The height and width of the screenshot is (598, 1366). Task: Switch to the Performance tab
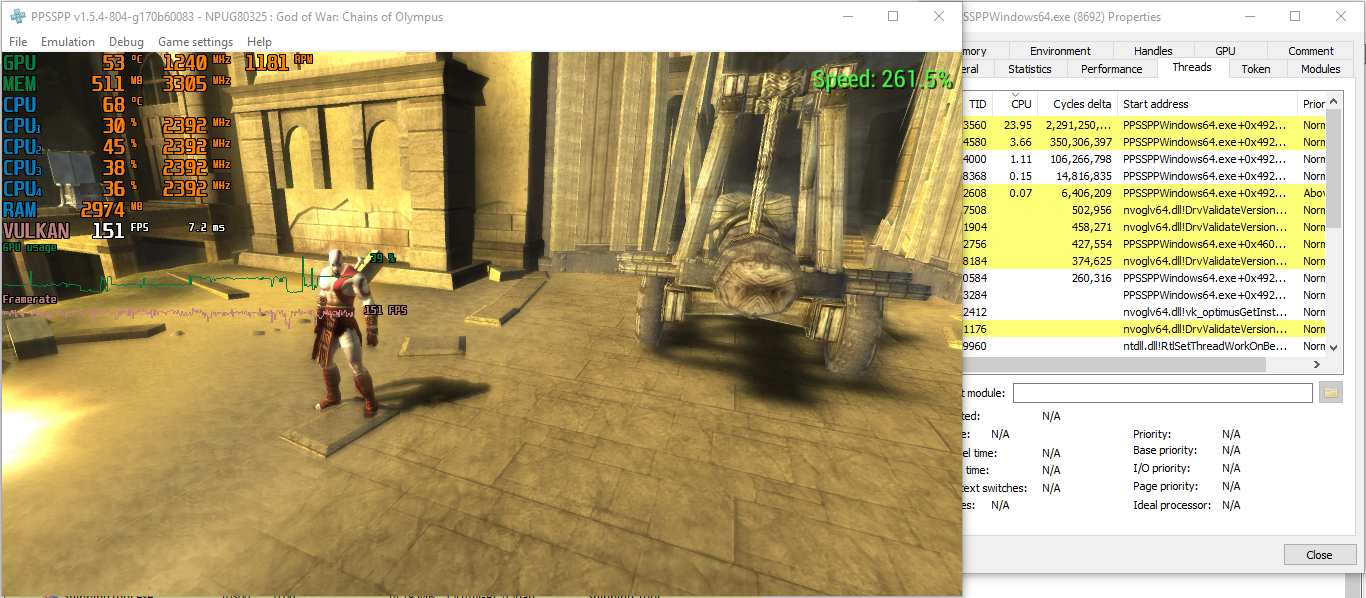[x=1111, y=69]
